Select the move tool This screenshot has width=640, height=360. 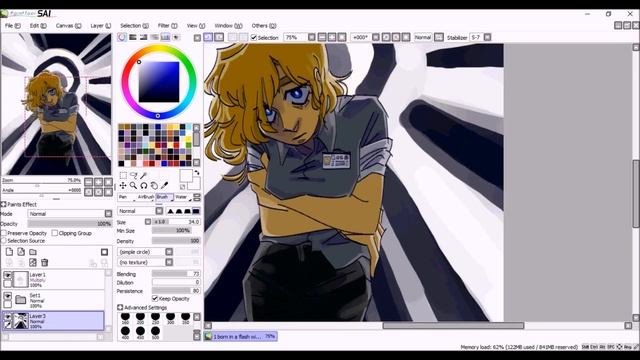coord(123,185)
